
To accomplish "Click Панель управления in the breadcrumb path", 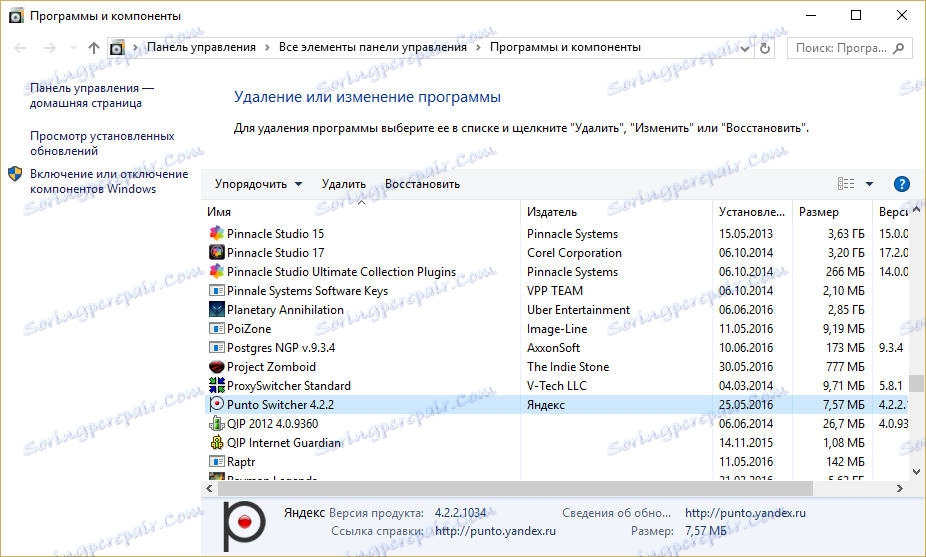I will [x=201, y=47].
